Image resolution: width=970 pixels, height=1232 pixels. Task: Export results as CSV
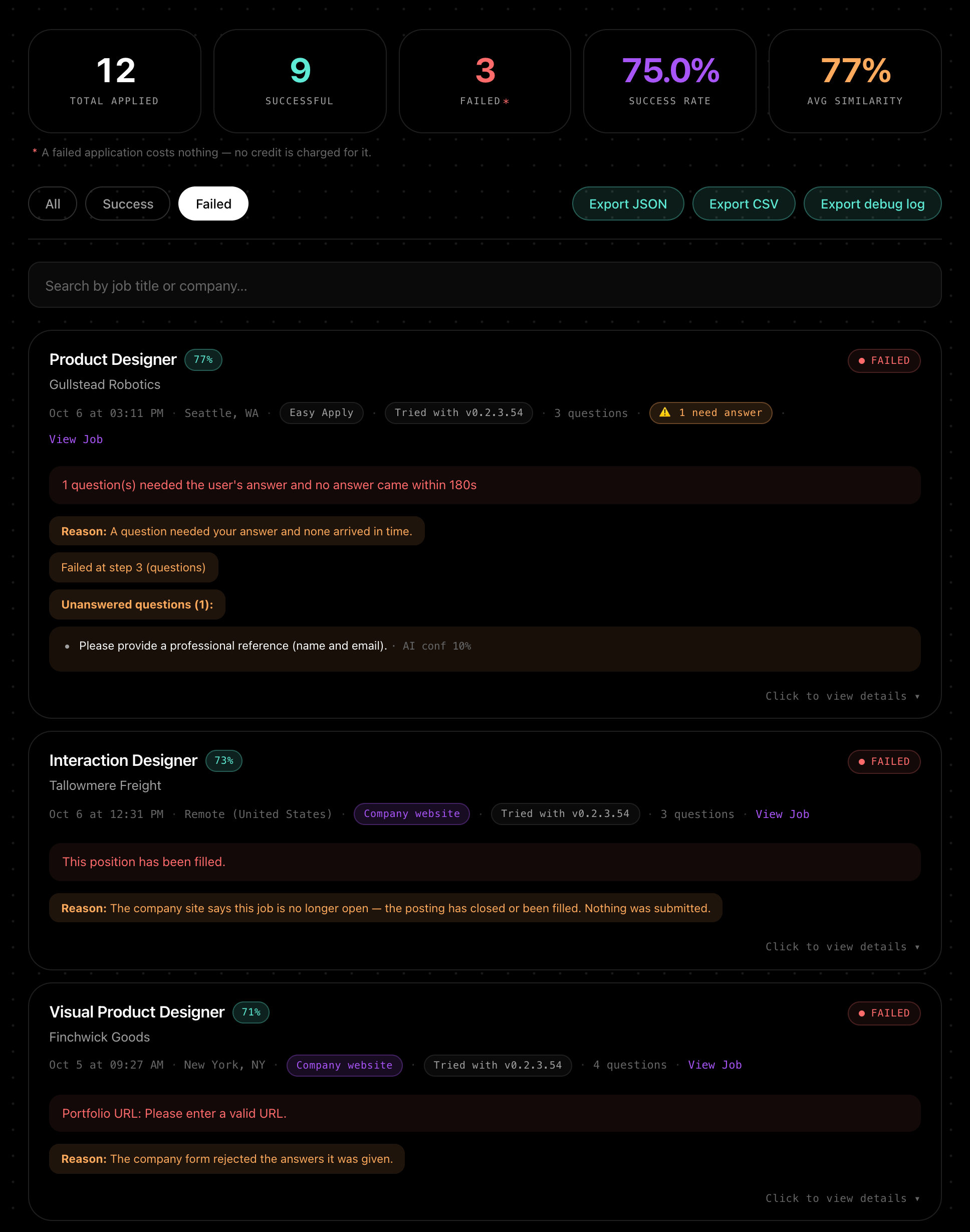[744, 203]
